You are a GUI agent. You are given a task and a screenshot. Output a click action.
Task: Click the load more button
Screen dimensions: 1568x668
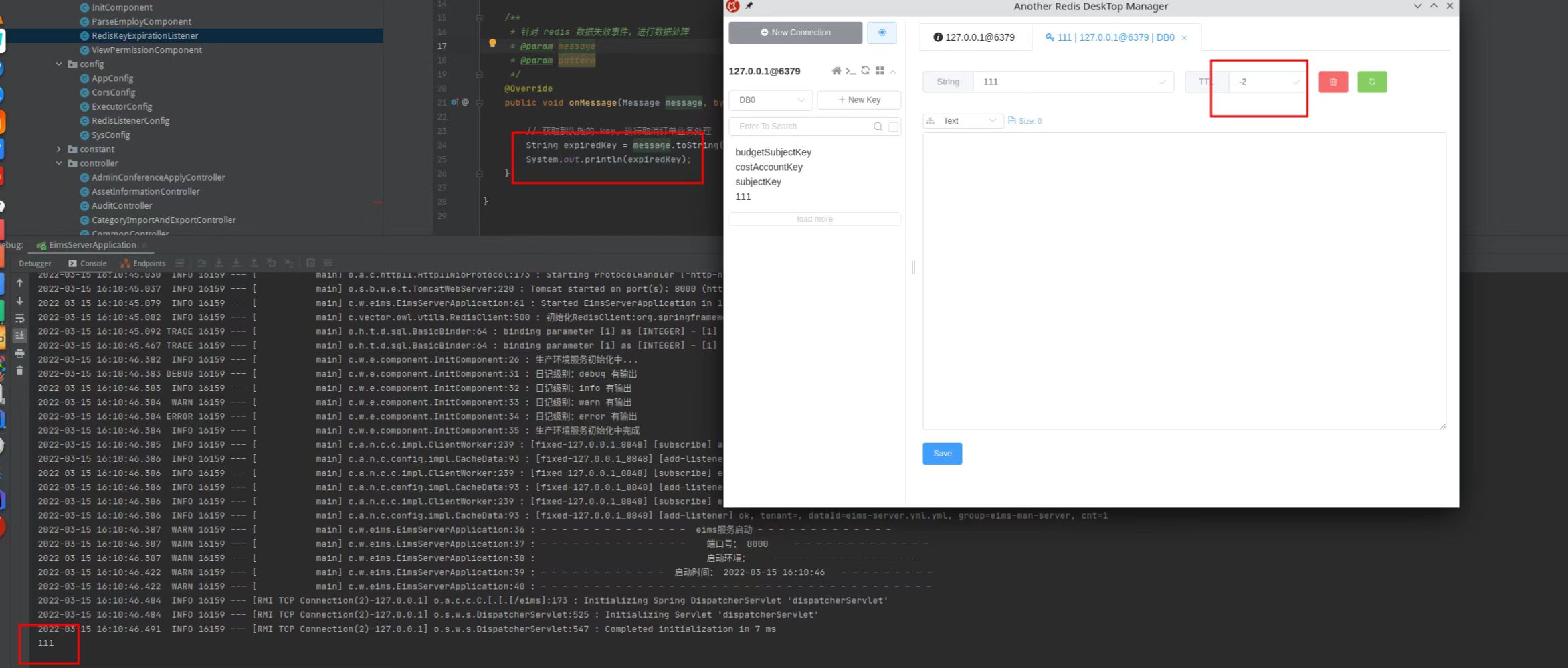815,219
